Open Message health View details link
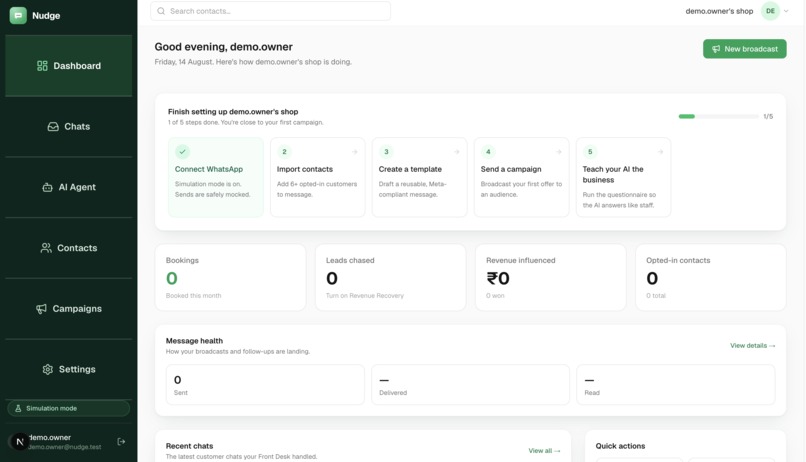This screenshot has width=806, height=462. coord(753,345)
